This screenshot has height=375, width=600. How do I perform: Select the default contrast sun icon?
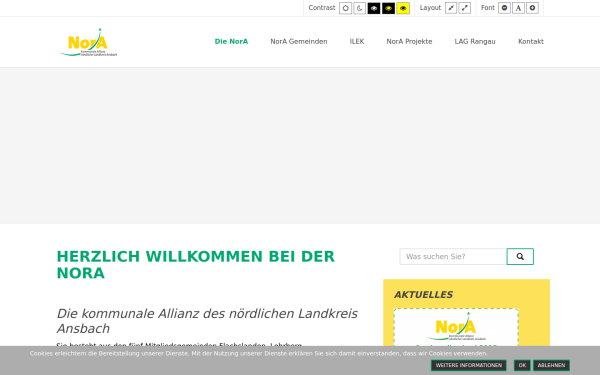point(345,8)
